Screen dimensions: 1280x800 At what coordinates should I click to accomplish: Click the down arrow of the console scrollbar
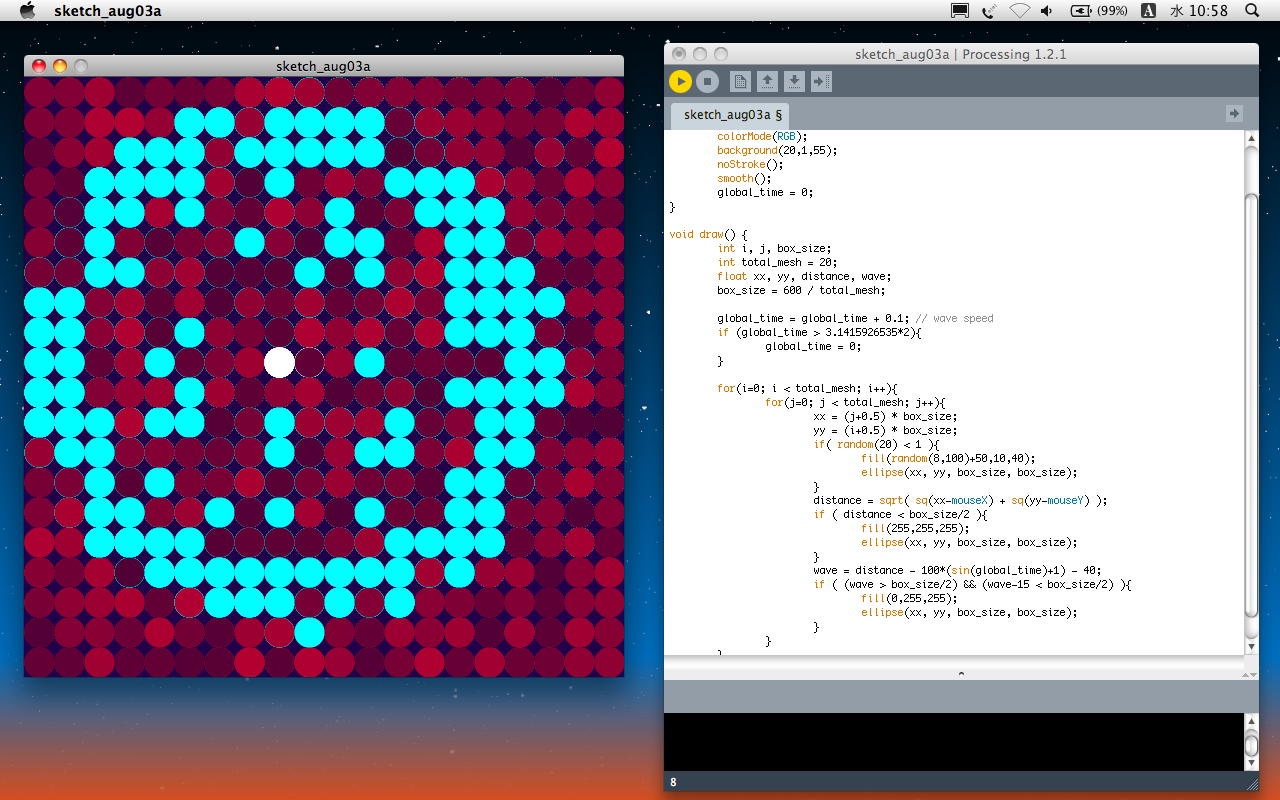[x=1251, y=763]
